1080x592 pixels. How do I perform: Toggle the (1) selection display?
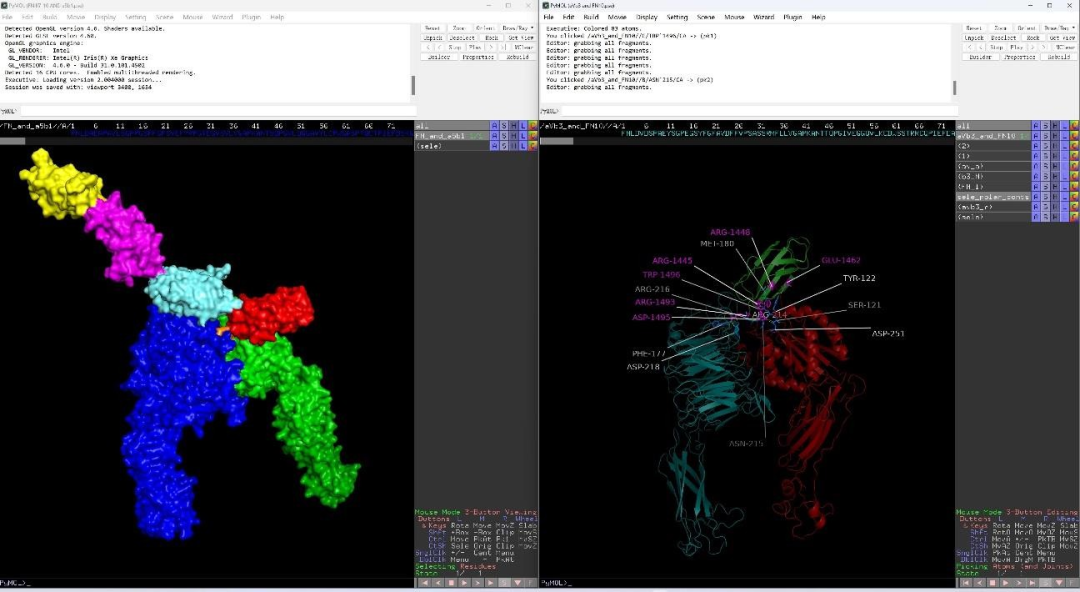coord(993,156)
